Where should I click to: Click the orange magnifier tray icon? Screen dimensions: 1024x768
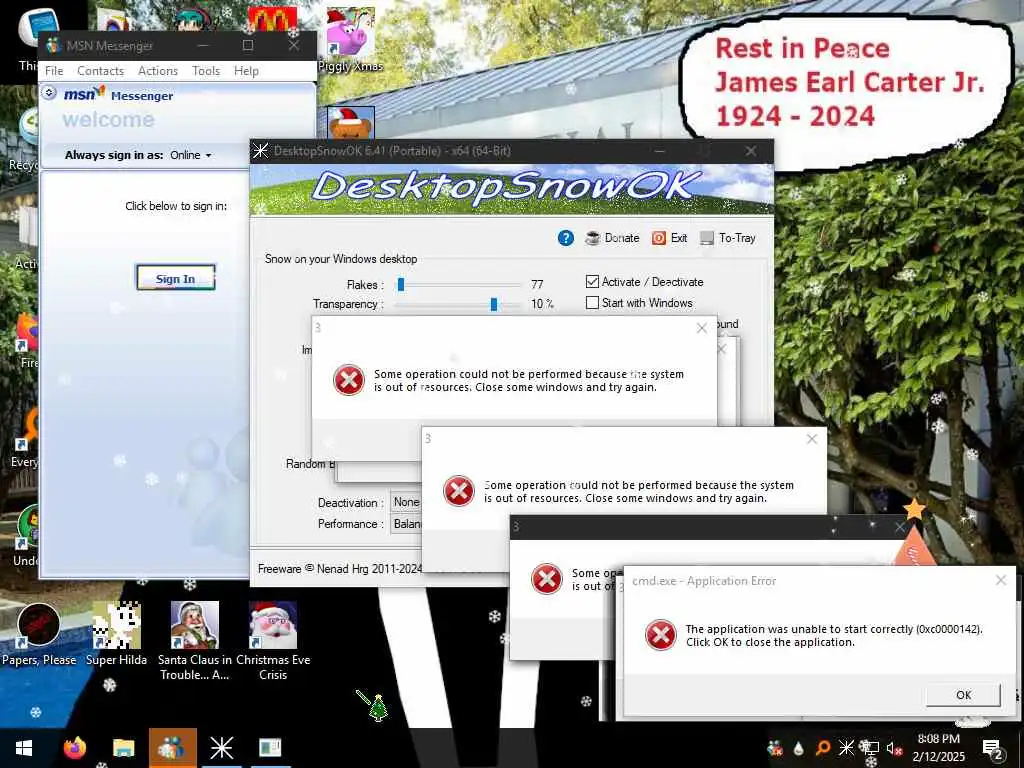click(x=823, y=748)
